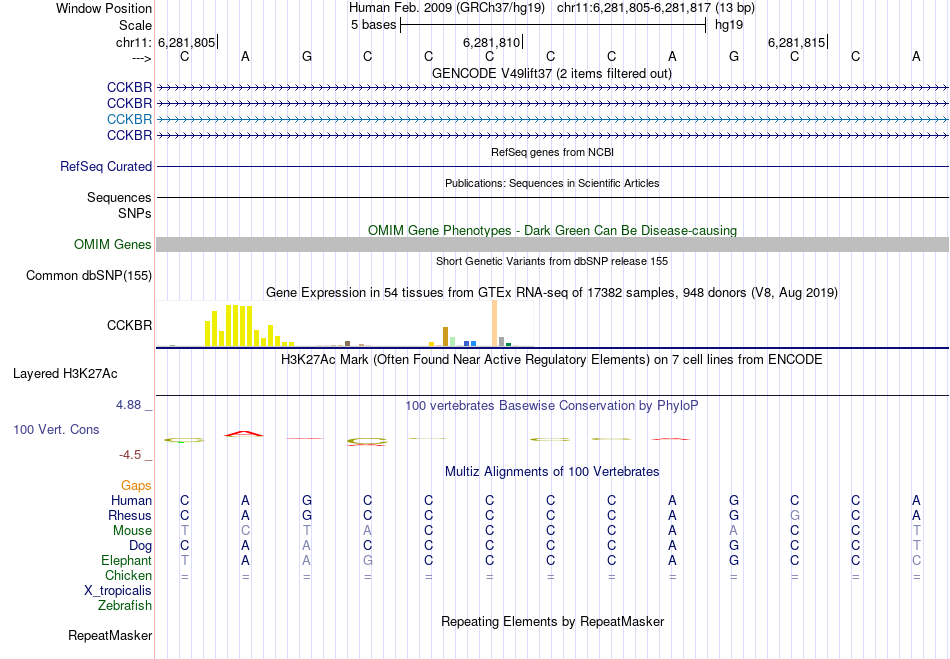This screenshot has width=950, height=659.
Task: Click the gray G in the Elephant row
Action: click(367, 560)
